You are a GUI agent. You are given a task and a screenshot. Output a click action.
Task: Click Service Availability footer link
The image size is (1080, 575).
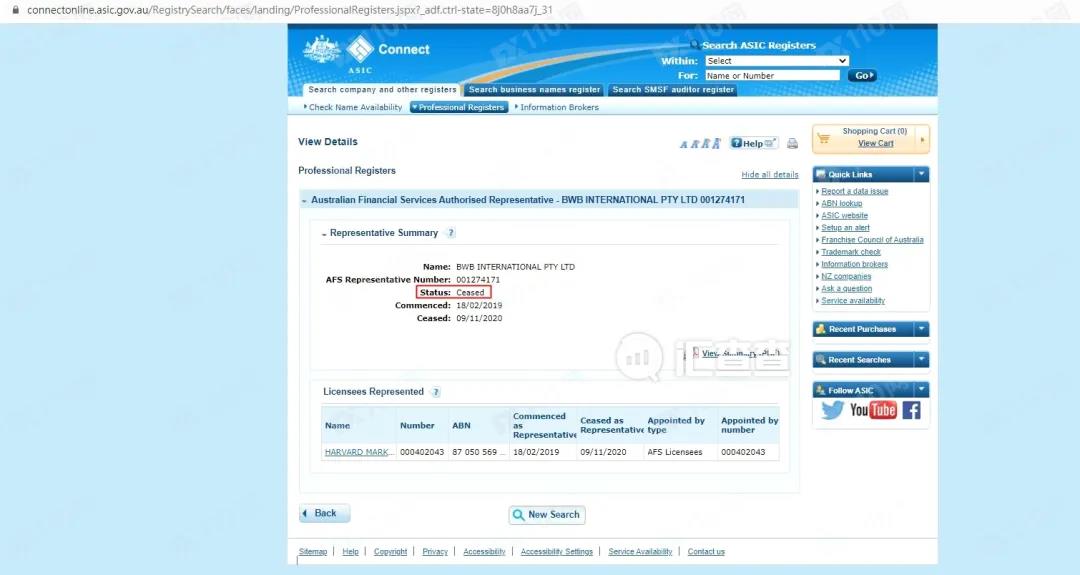click(640, 552)
